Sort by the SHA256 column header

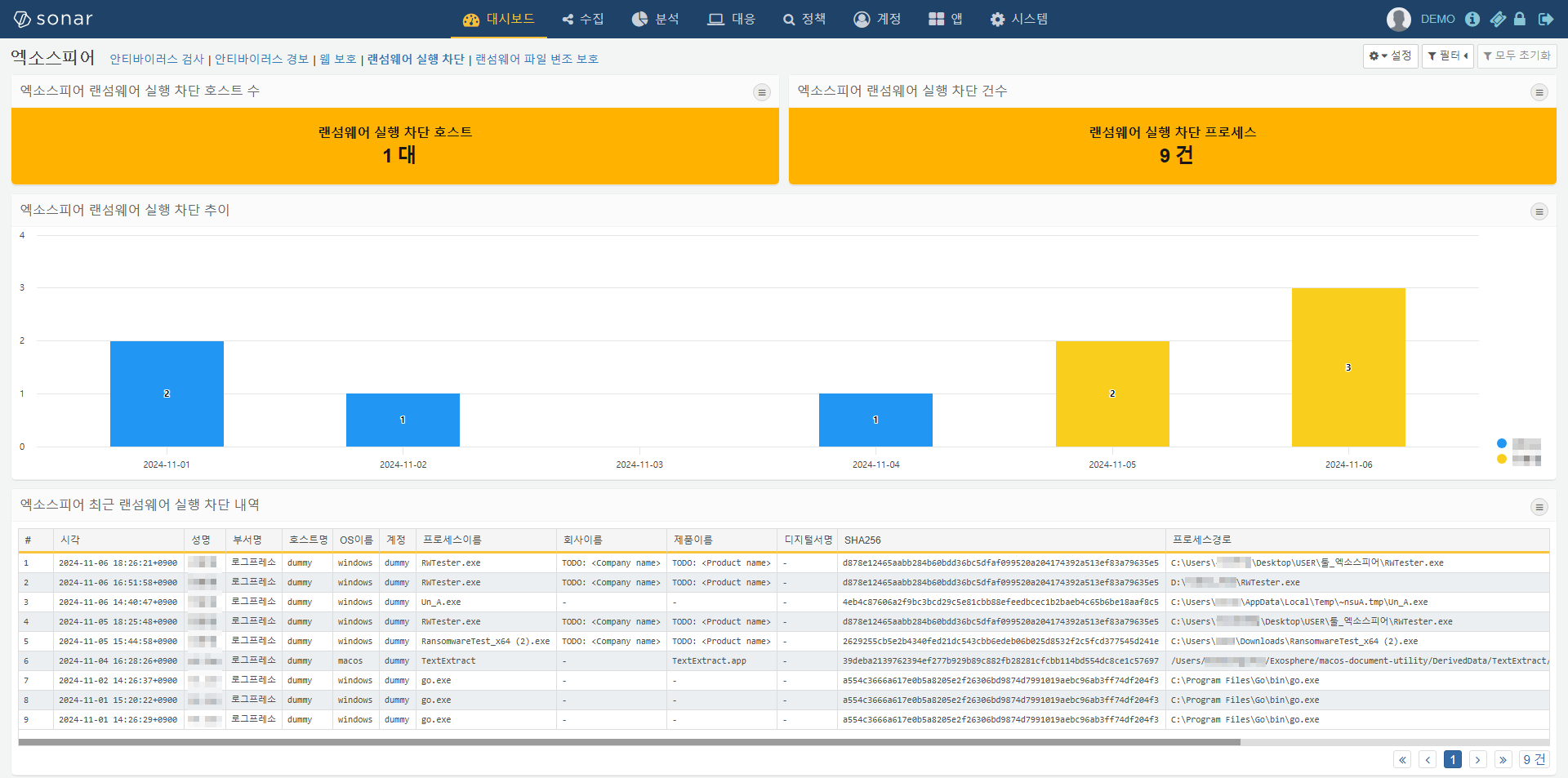(x=1001, y=540)
